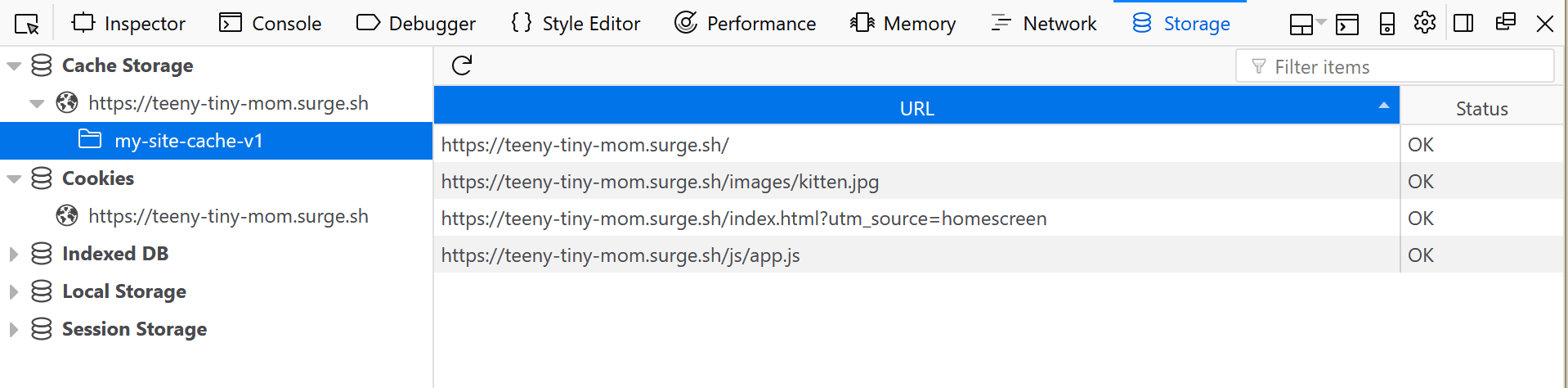This screenshot has height=388, width=1568.
Task: Expand the Local Storage section
Action: (14, 292)
